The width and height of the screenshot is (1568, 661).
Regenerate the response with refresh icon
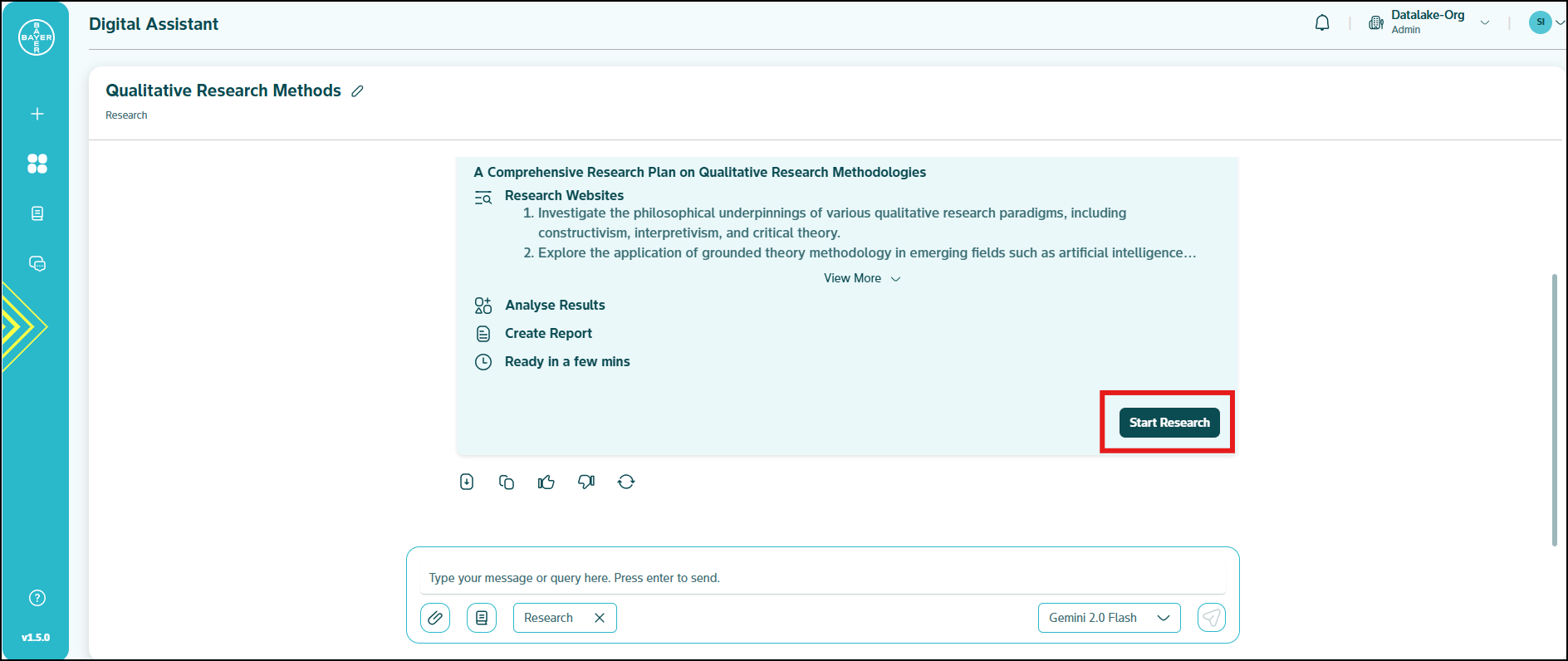pos(626,482)
